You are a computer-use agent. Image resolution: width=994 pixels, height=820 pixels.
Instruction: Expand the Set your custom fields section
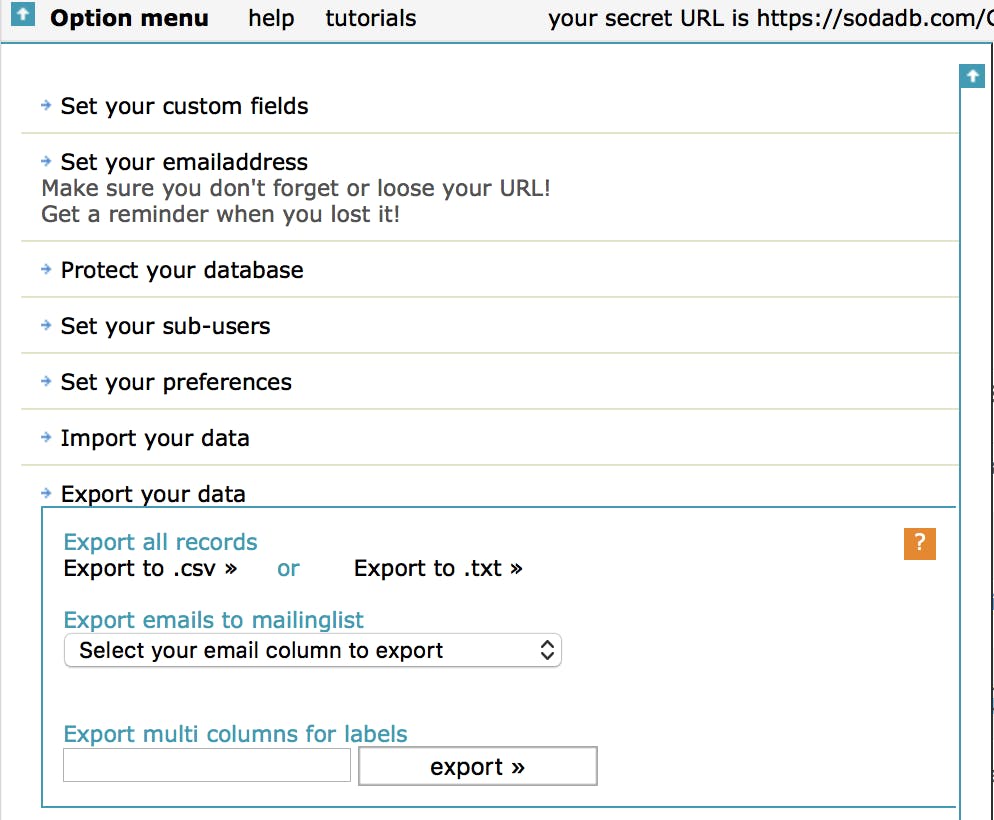[184, 106]
